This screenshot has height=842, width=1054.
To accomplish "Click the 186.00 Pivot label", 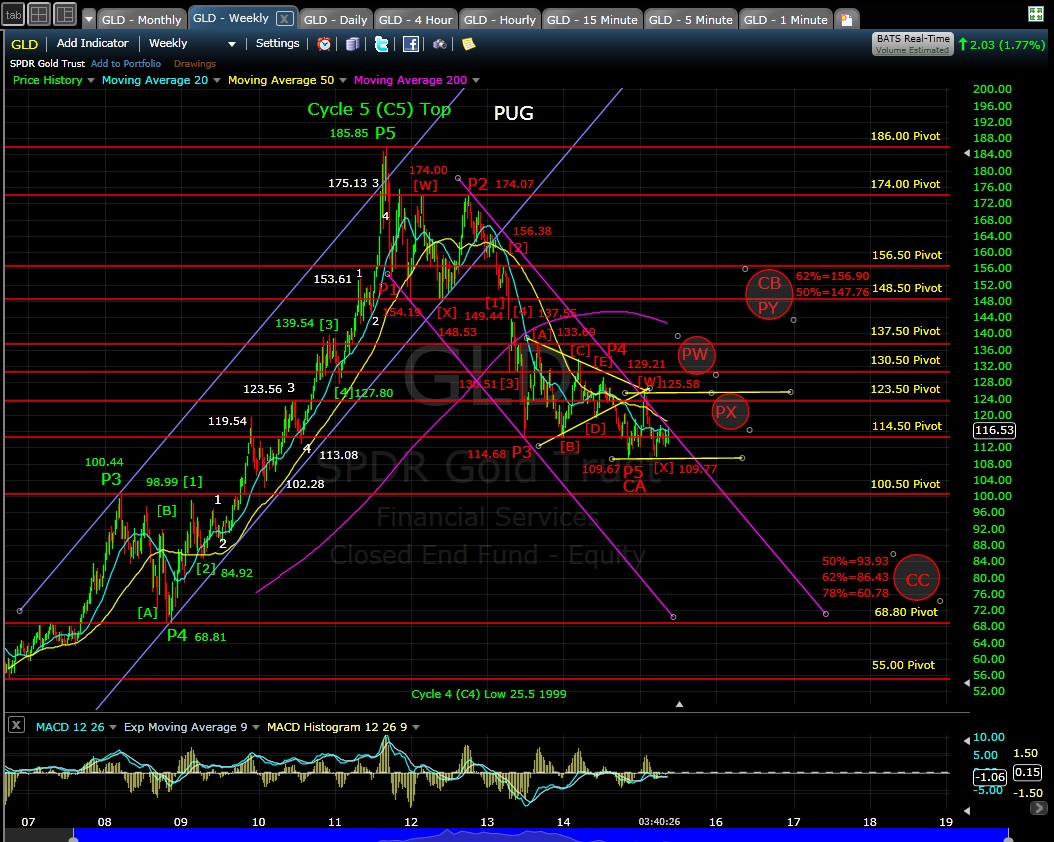I will [905, 136].
